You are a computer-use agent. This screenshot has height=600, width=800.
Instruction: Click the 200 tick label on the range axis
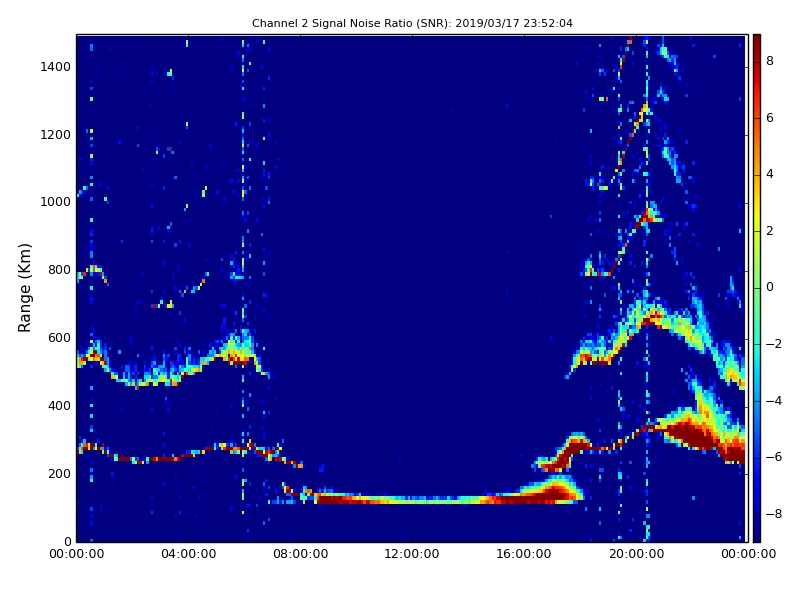coord(59,473)
